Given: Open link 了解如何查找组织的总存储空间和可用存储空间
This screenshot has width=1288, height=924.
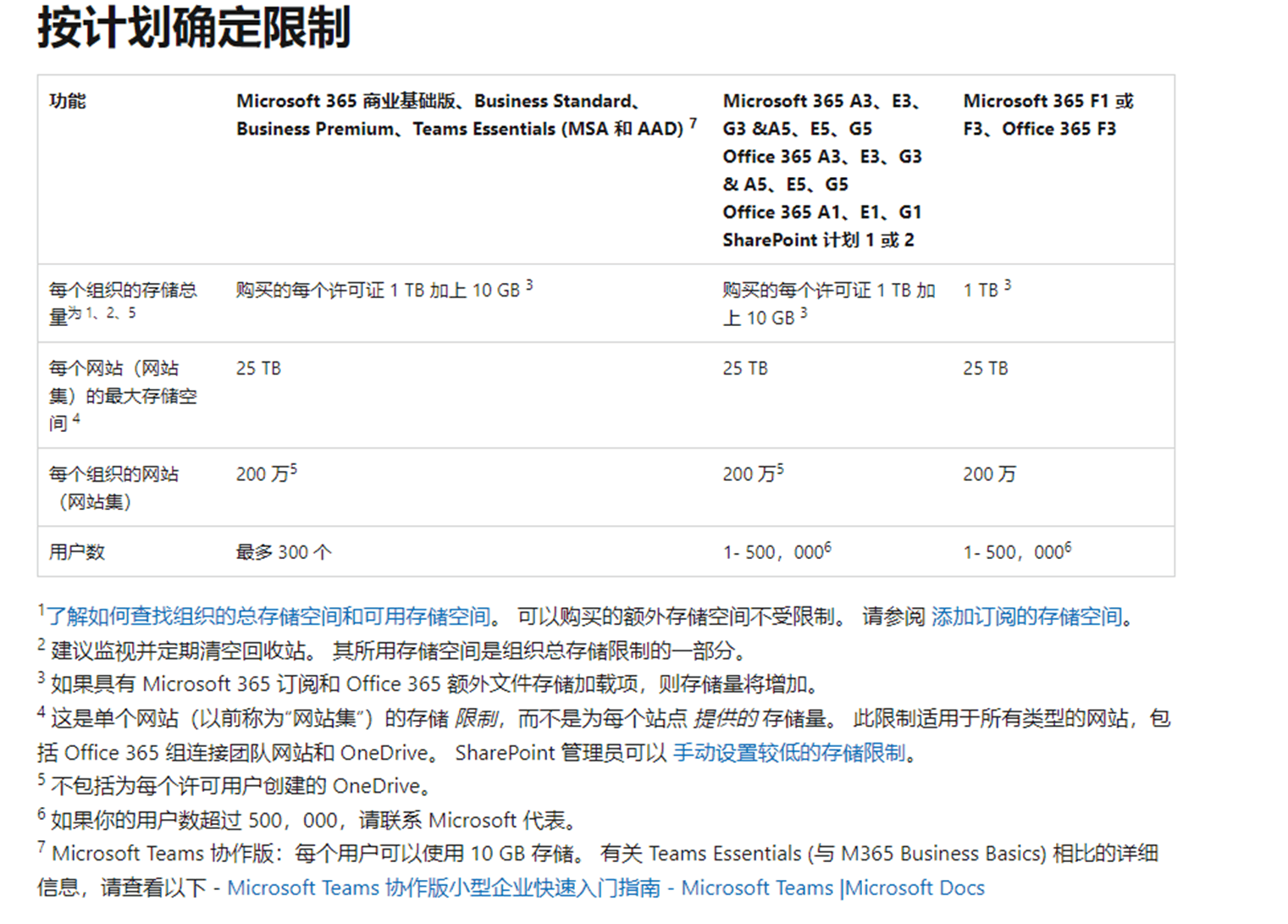Looking at the screenshot, I should (x=268, y=617).
